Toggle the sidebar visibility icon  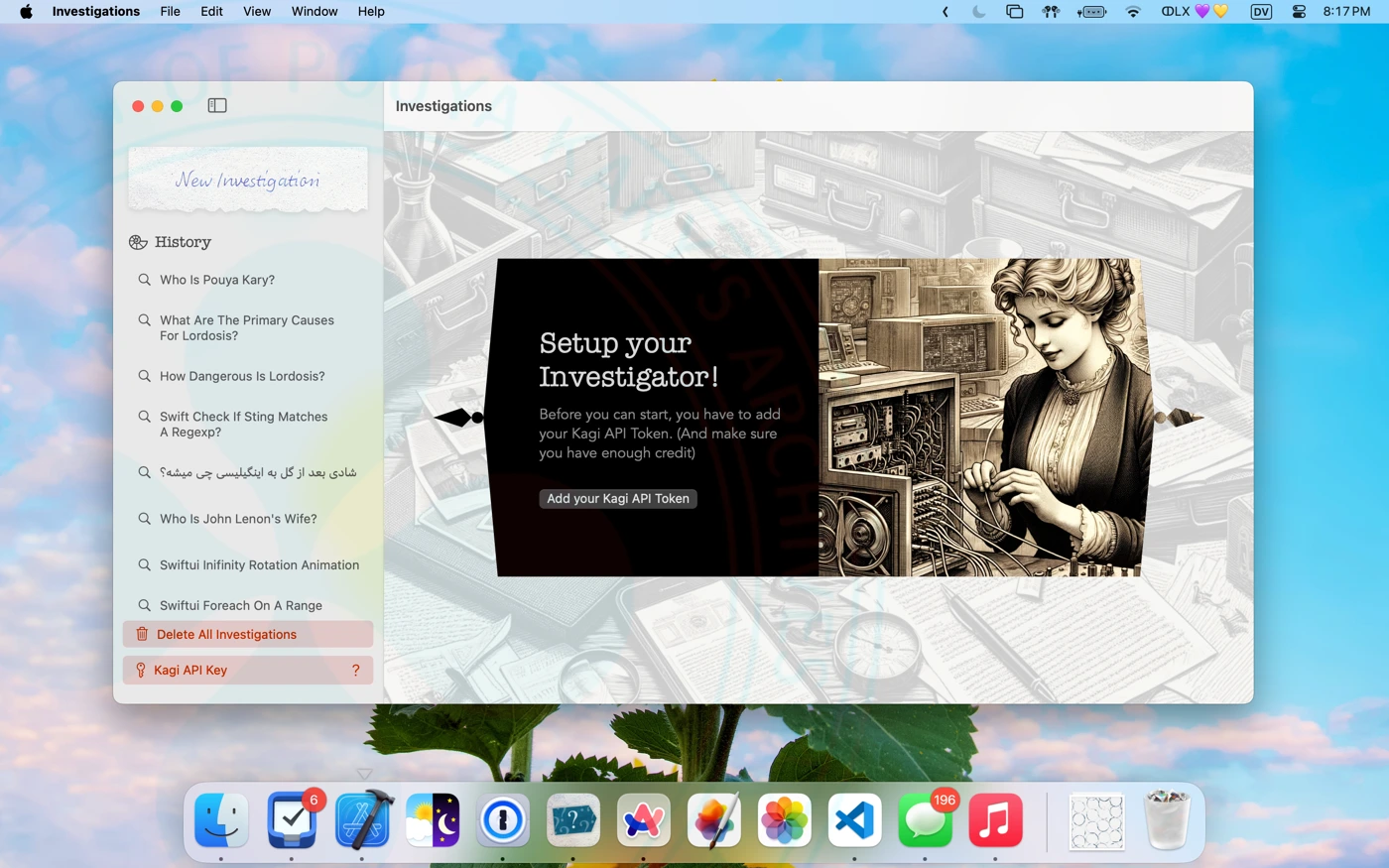217,106
